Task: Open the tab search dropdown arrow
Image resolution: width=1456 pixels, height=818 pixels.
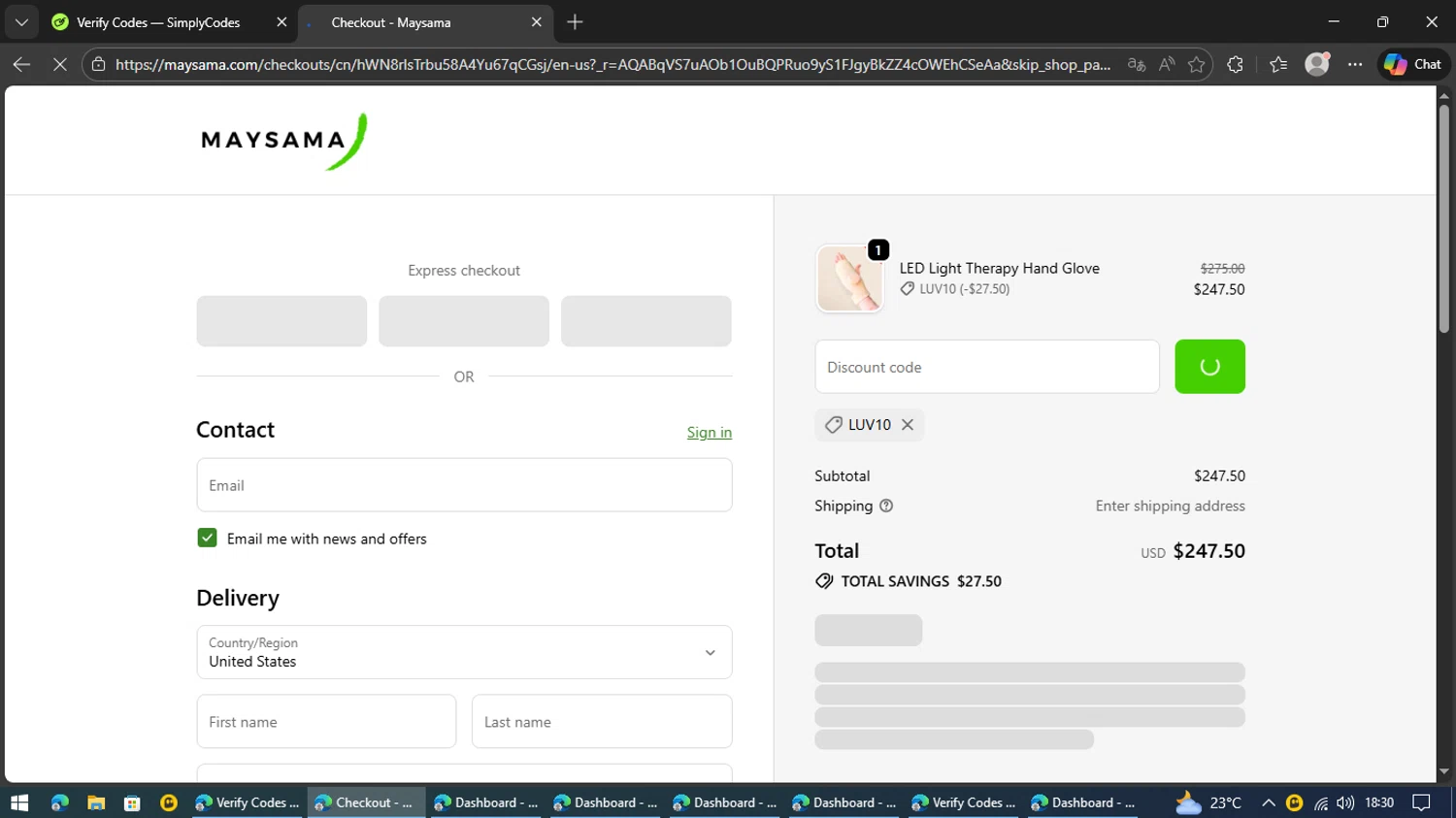Action: point(21,21)
